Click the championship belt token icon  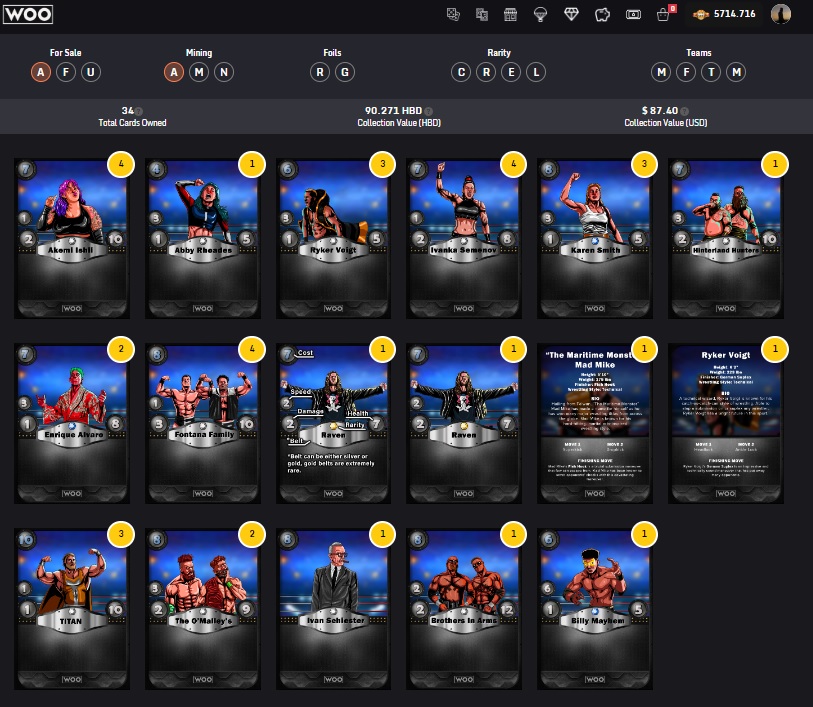[700, 15]
